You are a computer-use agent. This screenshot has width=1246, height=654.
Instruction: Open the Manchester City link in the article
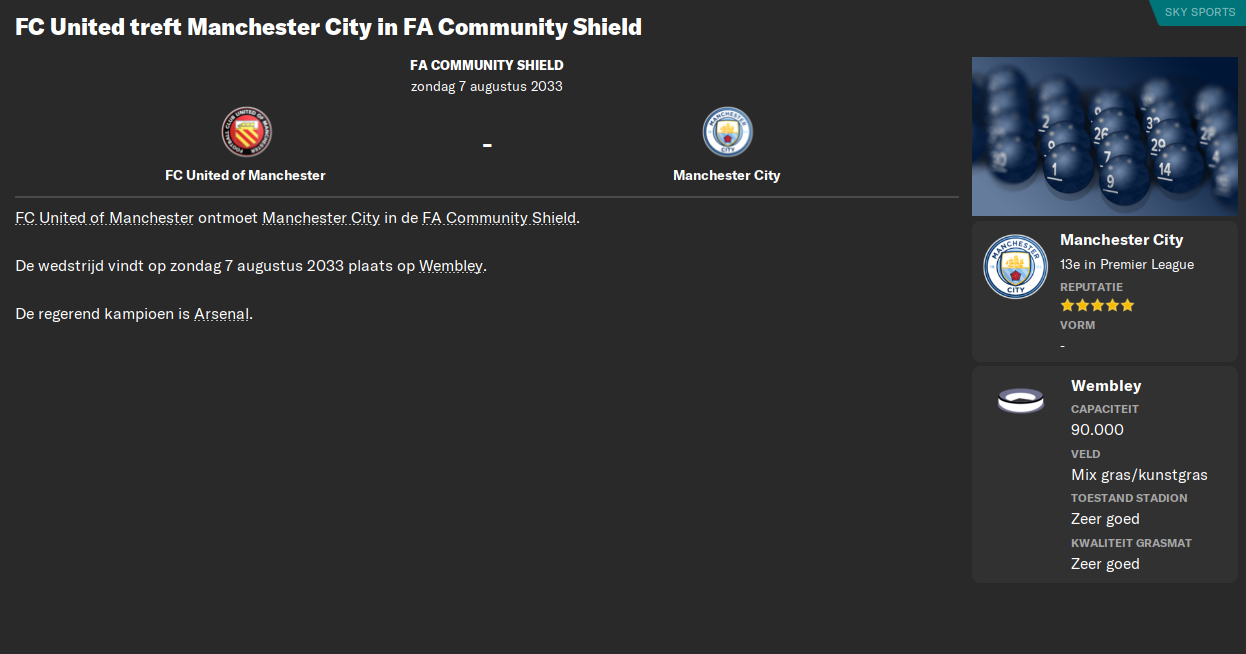pyautogui.click(x=320, y=217)
